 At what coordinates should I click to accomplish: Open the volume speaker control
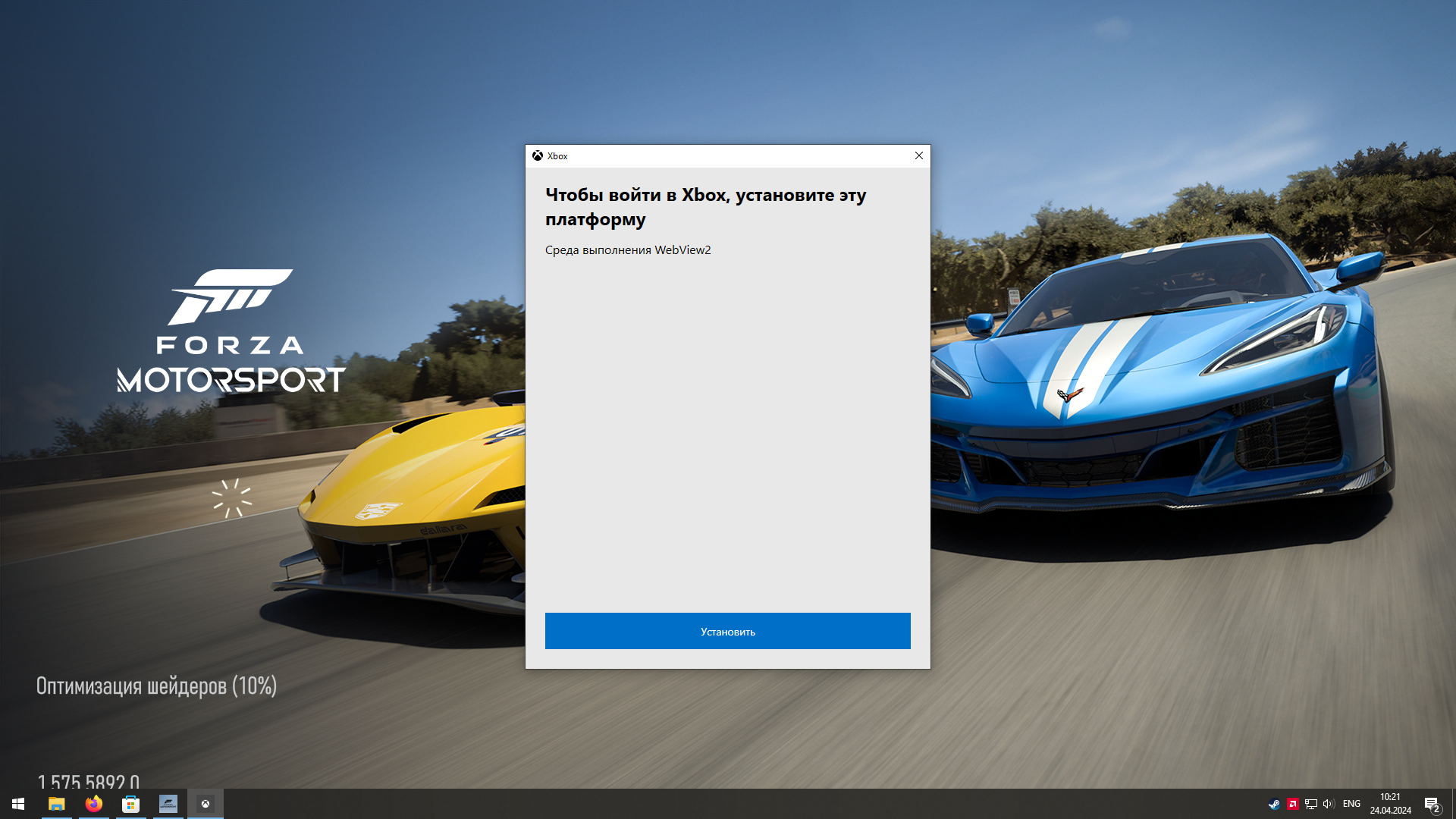coord(1328,804)
